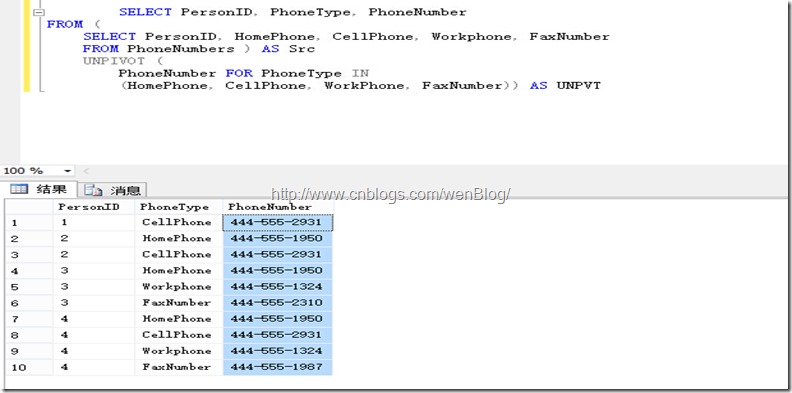The height and width of the screenshot is (393, 792).
Task: Select row header 1 in results grid
Action: [x=28, y=223]
